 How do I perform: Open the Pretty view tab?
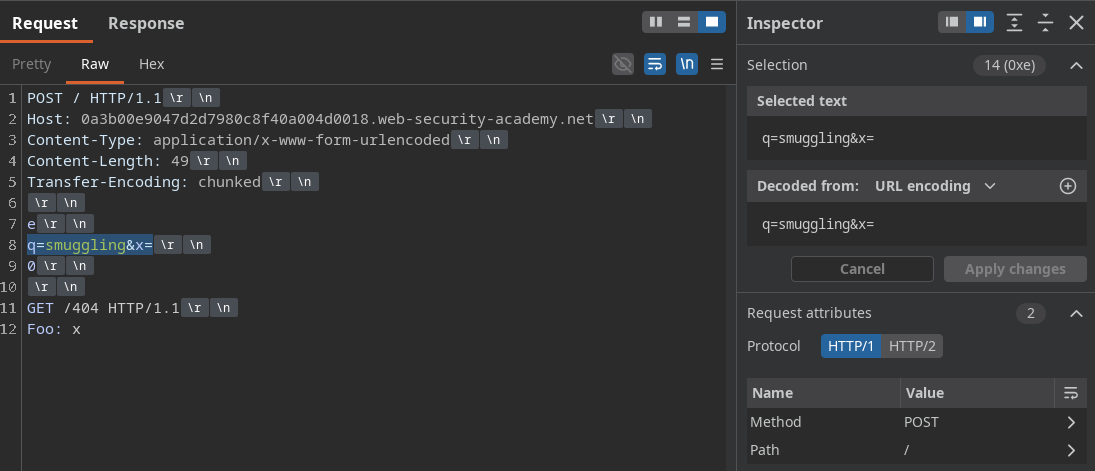click(31, 64)
